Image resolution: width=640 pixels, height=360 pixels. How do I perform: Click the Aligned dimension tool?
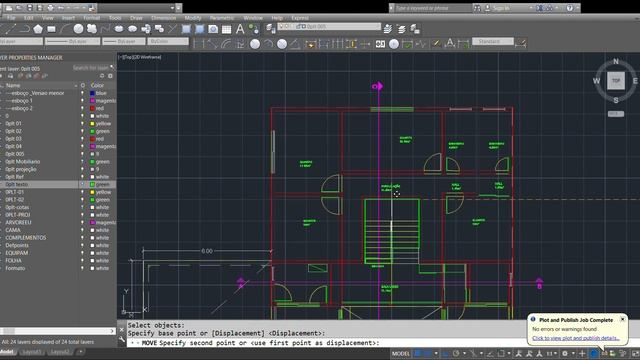[x=212, y=44]
